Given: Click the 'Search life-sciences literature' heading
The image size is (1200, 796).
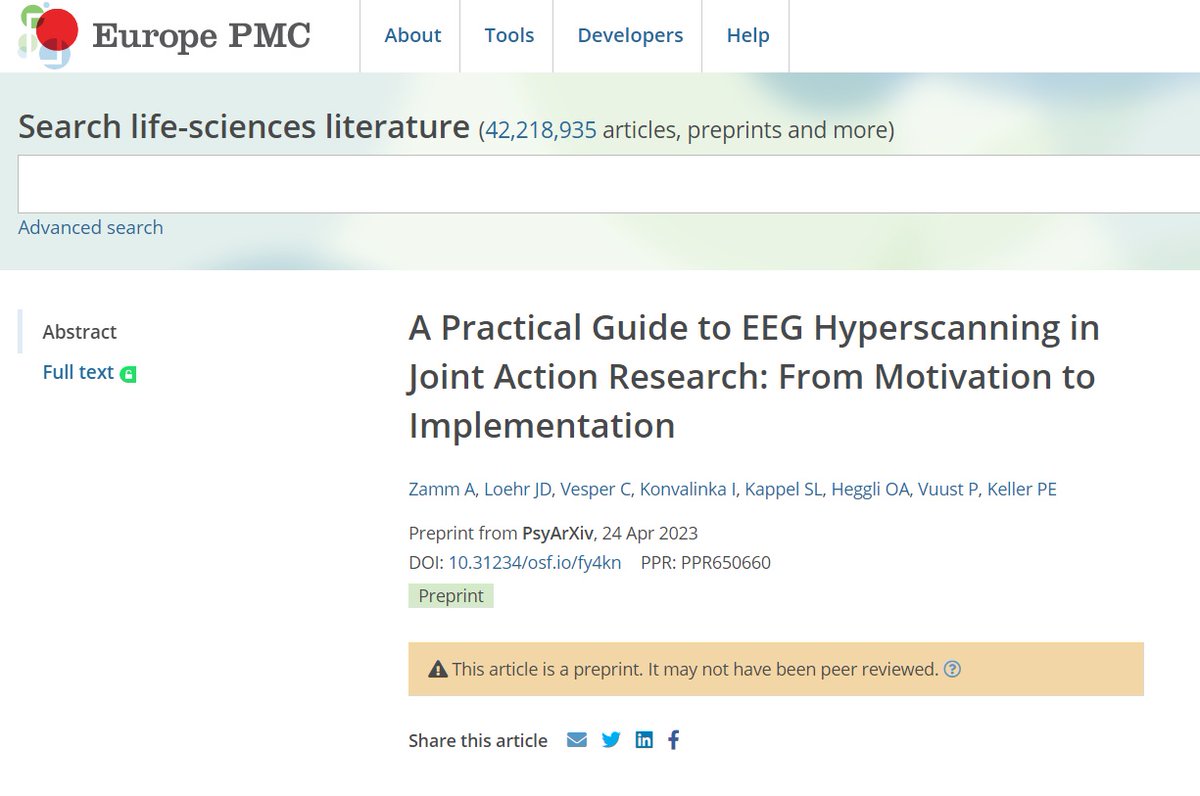Looking at the screenshot, I should 244,127.
